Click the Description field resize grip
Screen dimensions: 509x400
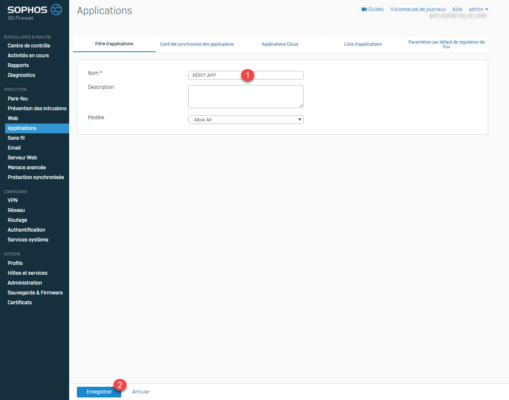tap(301, 105)
